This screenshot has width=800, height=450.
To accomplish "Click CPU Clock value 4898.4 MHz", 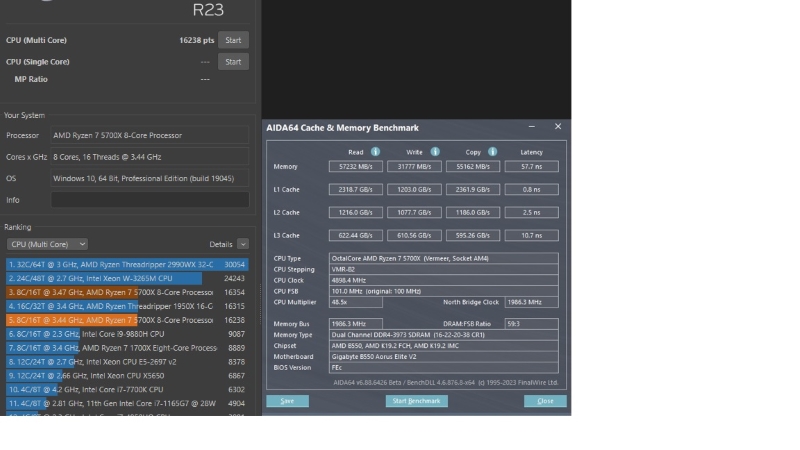I will pos(443,280).
